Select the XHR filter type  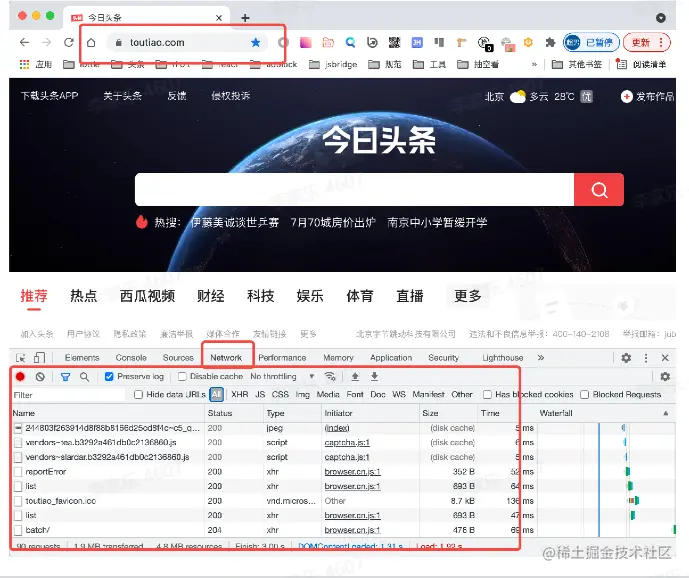(x=239, y=395)
